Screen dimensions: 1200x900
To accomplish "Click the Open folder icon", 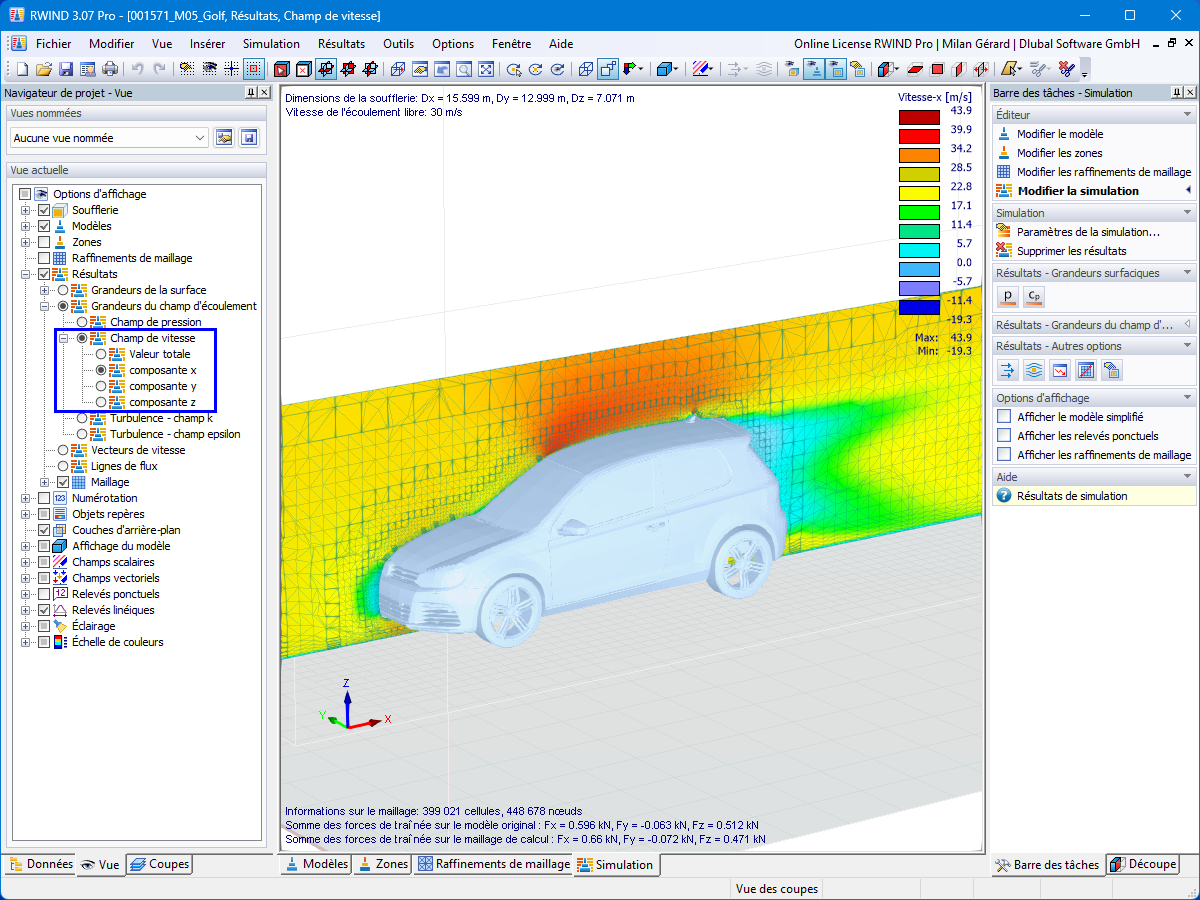I will [x=44, y=69].
